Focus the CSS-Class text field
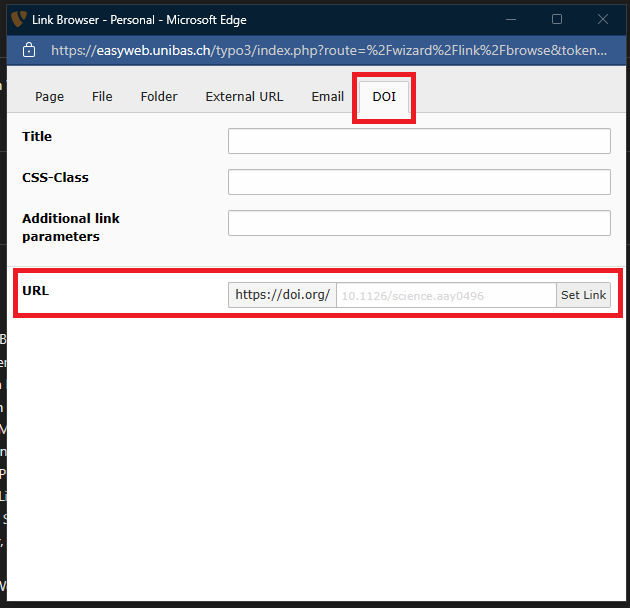The height and width of the screenshot is (608, 630). tap(419, 182)
